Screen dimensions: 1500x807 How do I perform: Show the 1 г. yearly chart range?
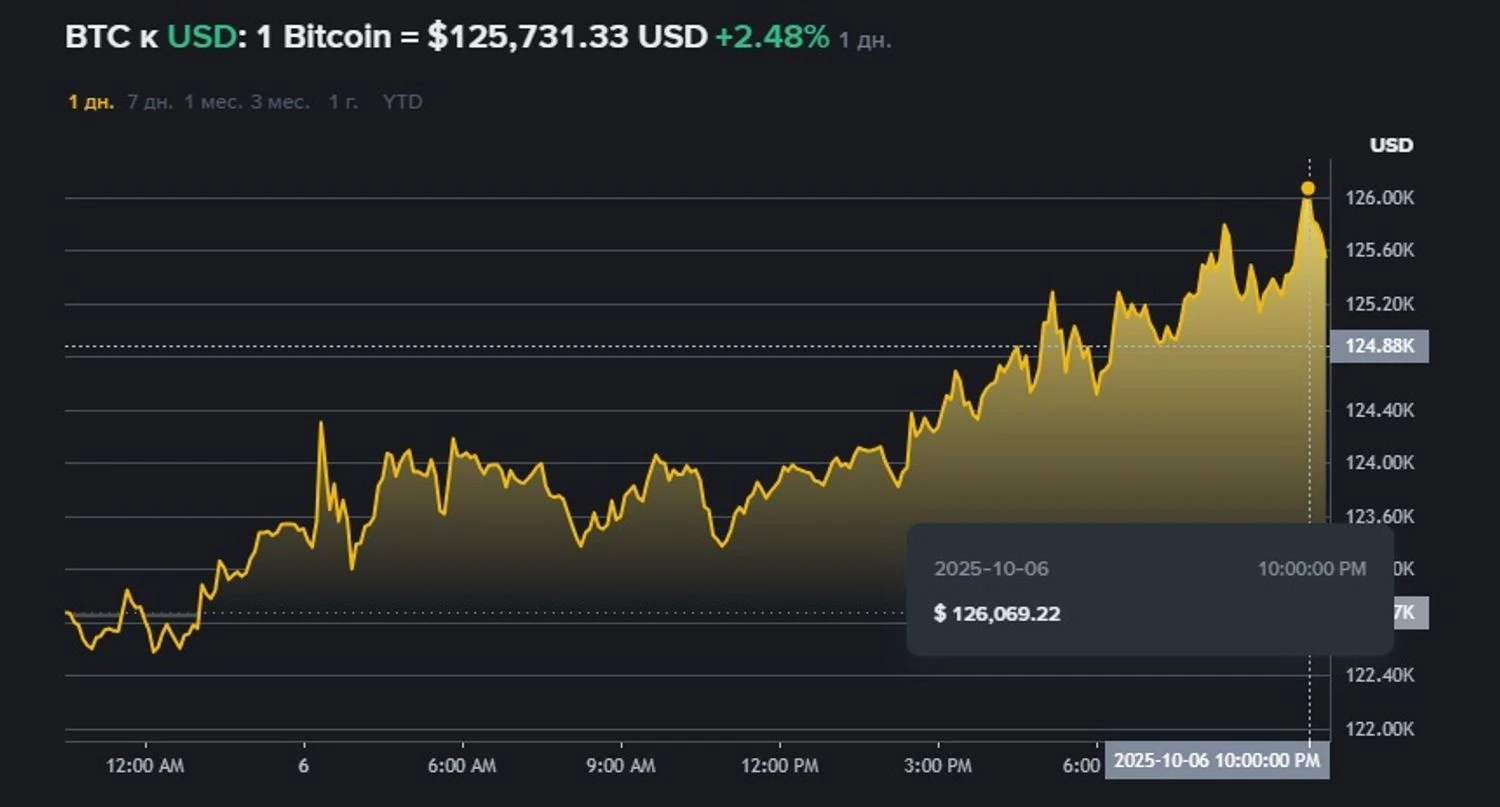343,102
